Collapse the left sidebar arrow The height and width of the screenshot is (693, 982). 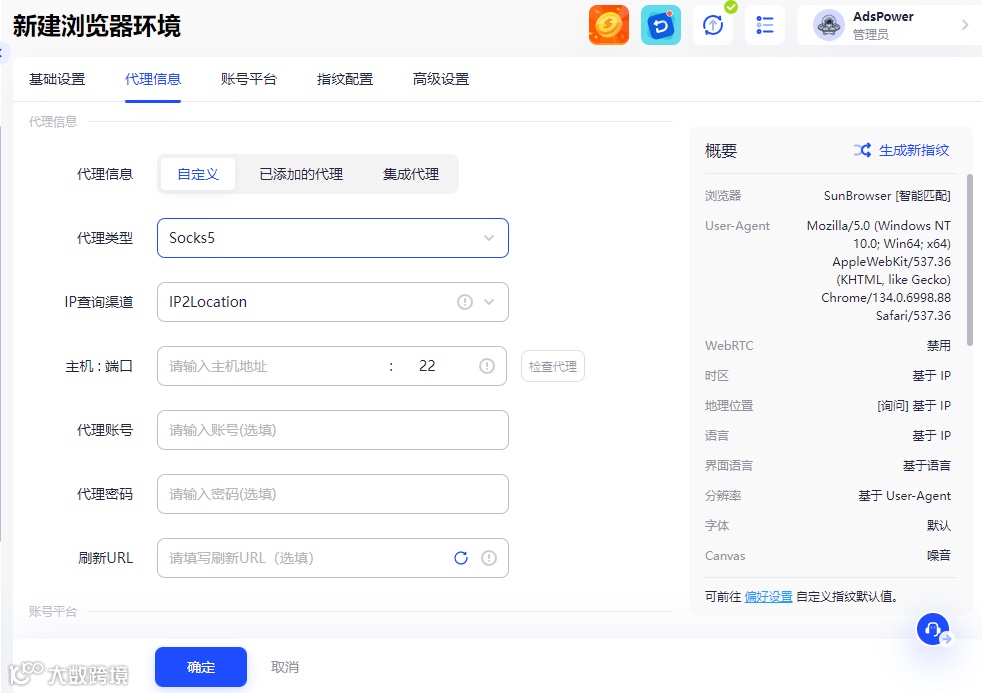[3, 53]
